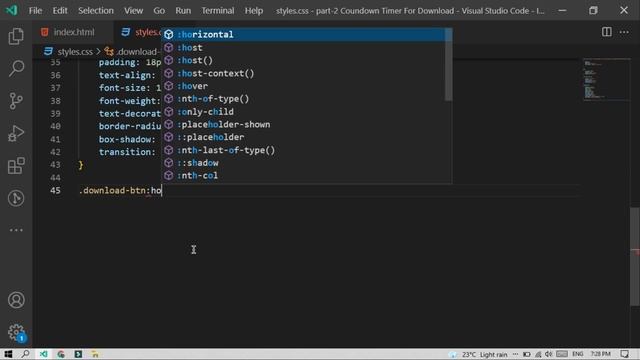Open the Manage gear icon
The height and width of the screenshot is (360, 640).
click(16, 332)
